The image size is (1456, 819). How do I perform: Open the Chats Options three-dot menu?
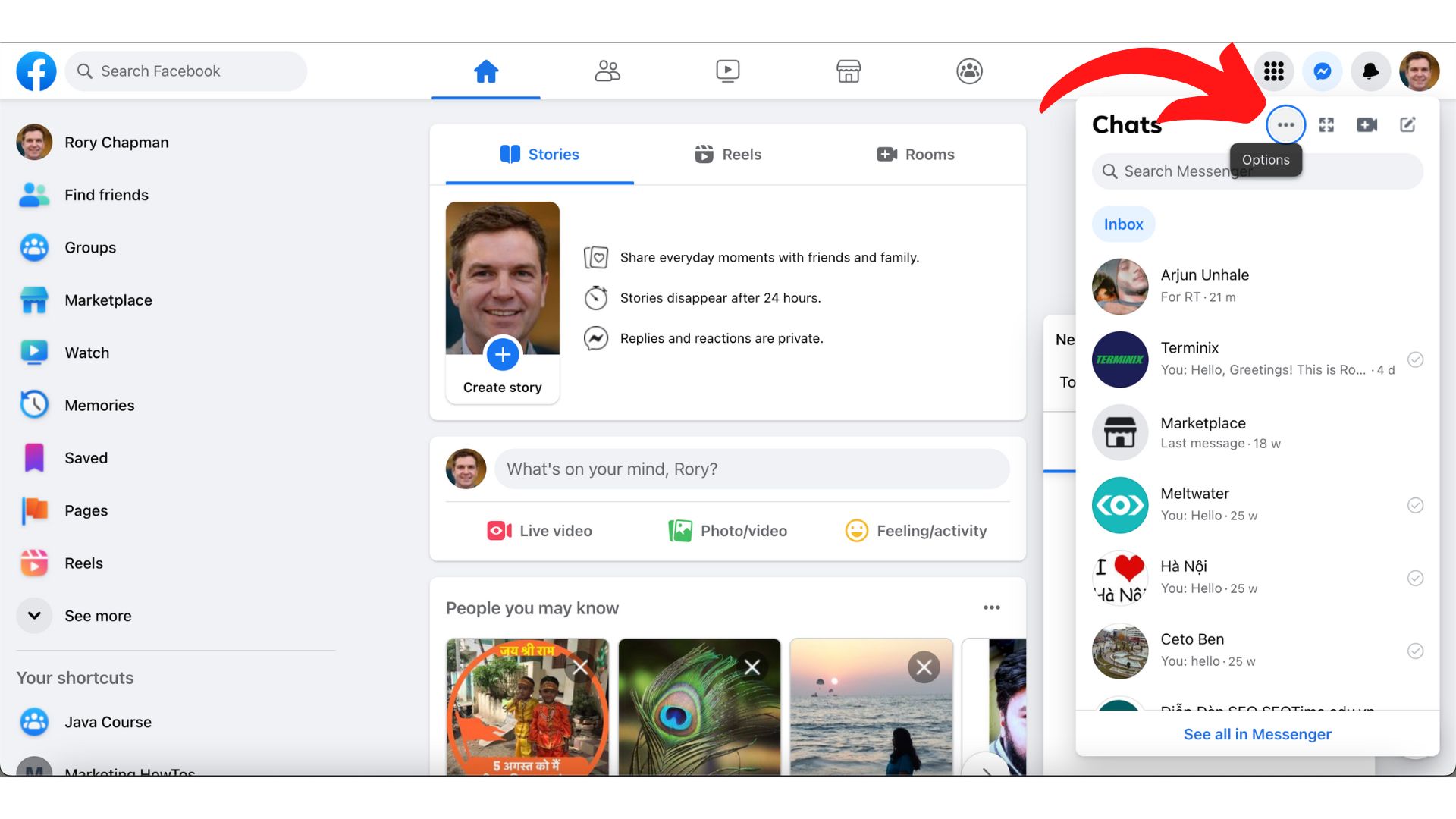[1285, 124]
